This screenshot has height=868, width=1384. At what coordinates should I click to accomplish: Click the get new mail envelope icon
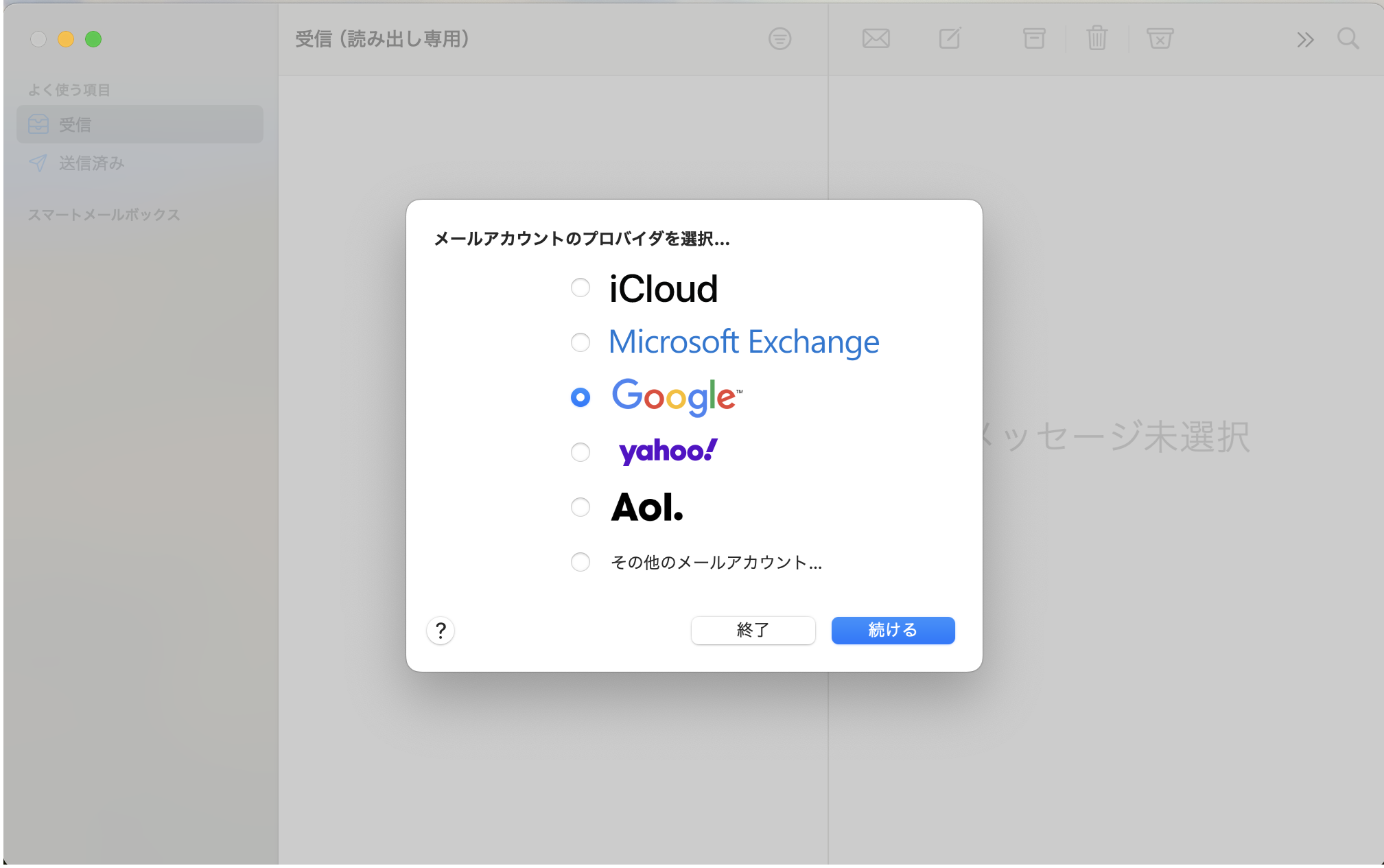[876, 38]
